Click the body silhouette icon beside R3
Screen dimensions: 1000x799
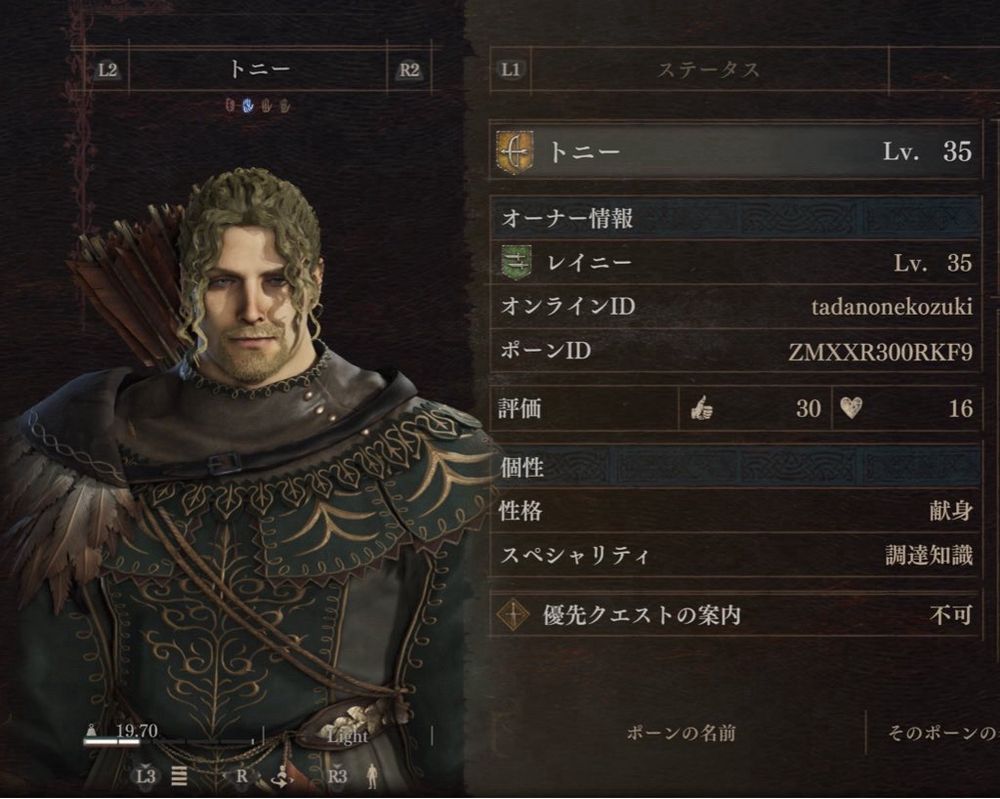(372, 775)
